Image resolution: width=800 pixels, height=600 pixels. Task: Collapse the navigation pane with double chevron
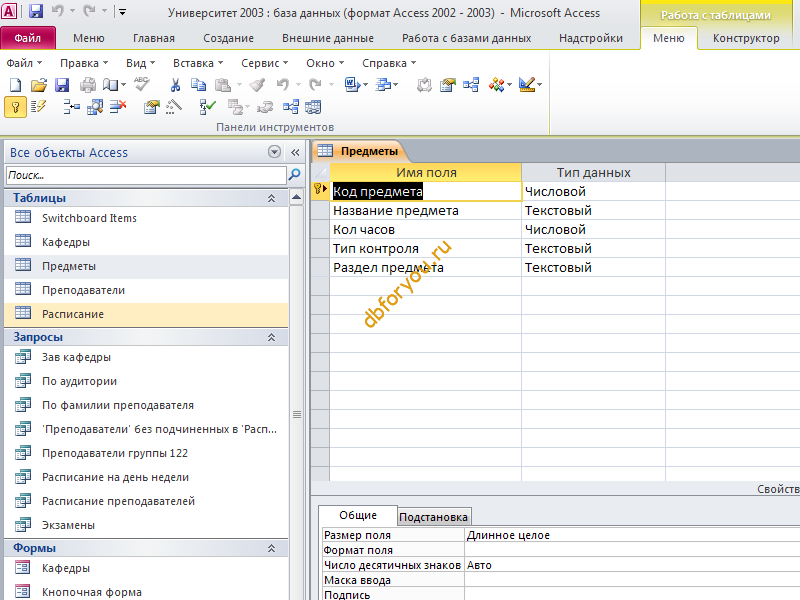295,152
